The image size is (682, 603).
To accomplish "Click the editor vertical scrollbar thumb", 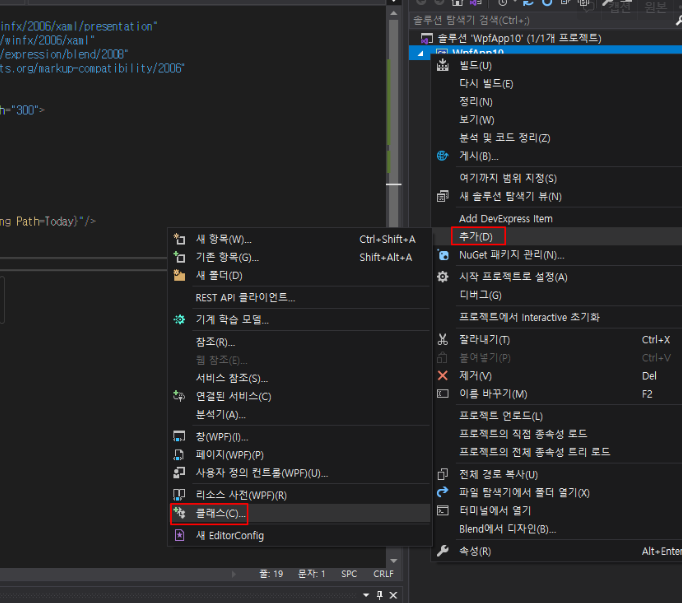I will pos(394,122).
